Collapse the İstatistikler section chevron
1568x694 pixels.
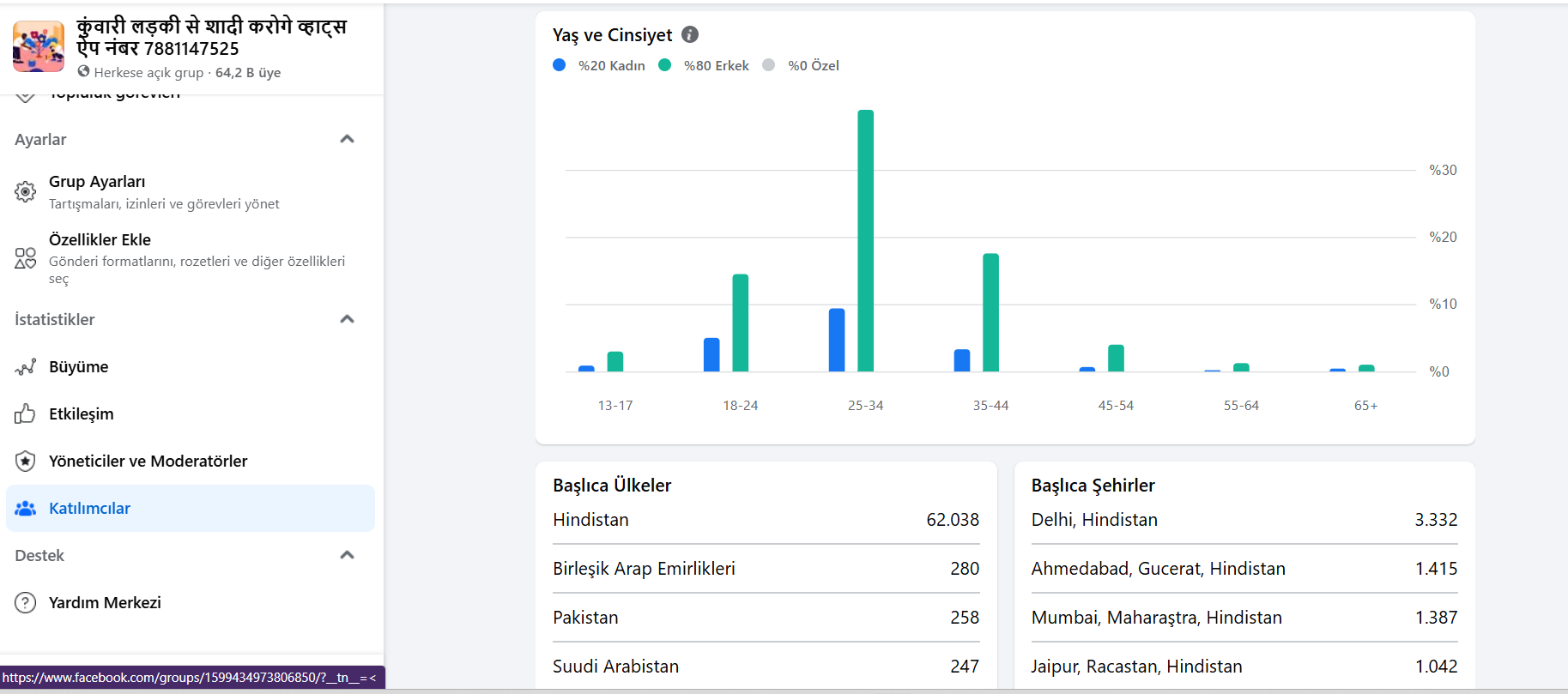pos(347,319)
